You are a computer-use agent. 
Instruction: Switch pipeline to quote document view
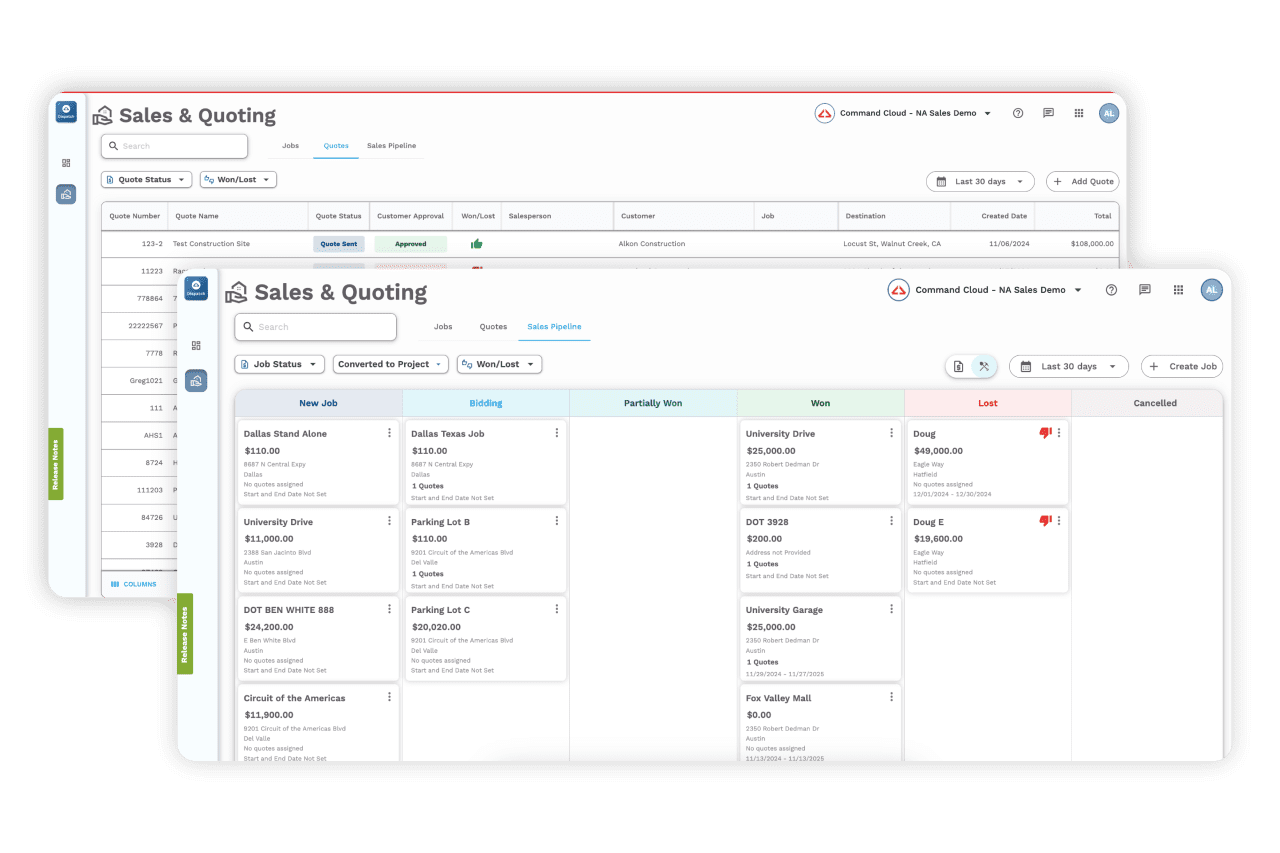point(956,366)
